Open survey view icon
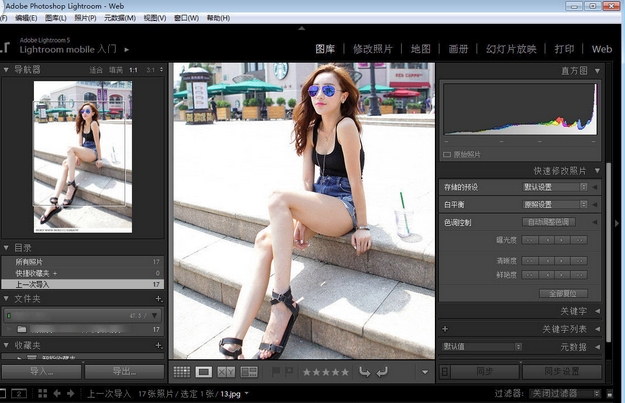 click(249, 372)
